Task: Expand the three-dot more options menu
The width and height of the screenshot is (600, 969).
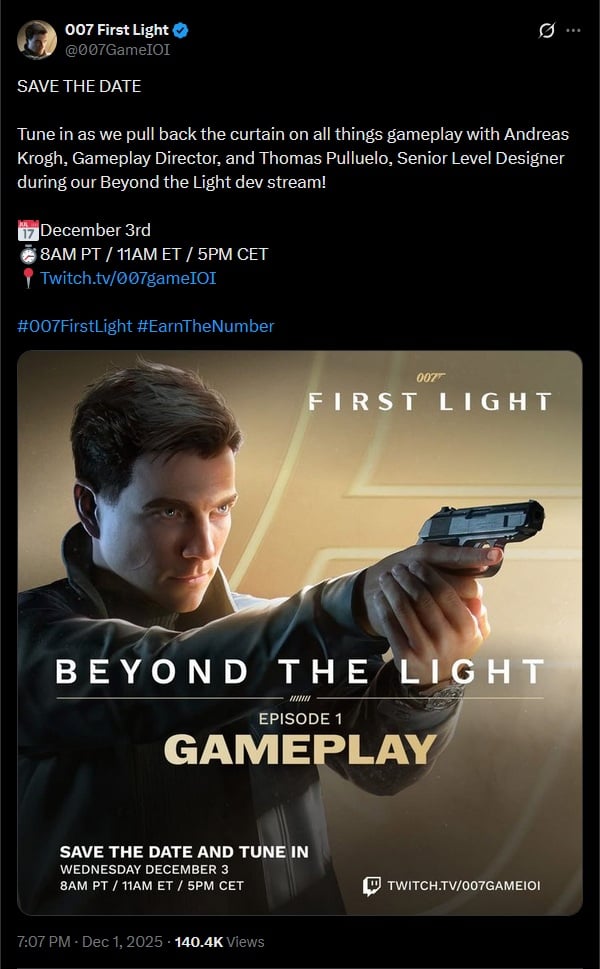Action: click(x=573, y=30)
